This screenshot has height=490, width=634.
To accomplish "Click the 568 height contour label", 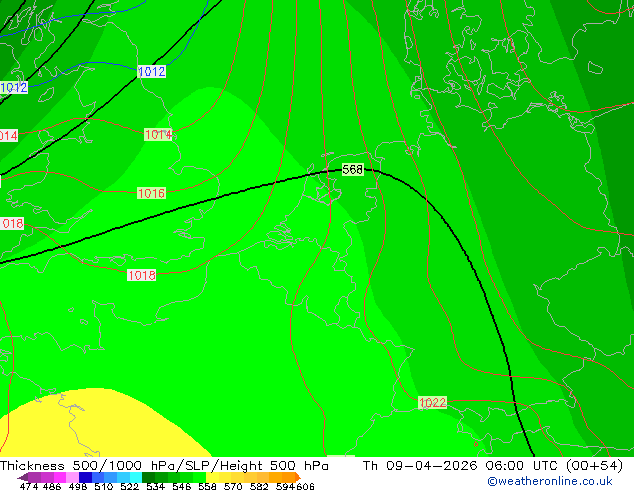I will pyautogui.click(x=353, y=169).
